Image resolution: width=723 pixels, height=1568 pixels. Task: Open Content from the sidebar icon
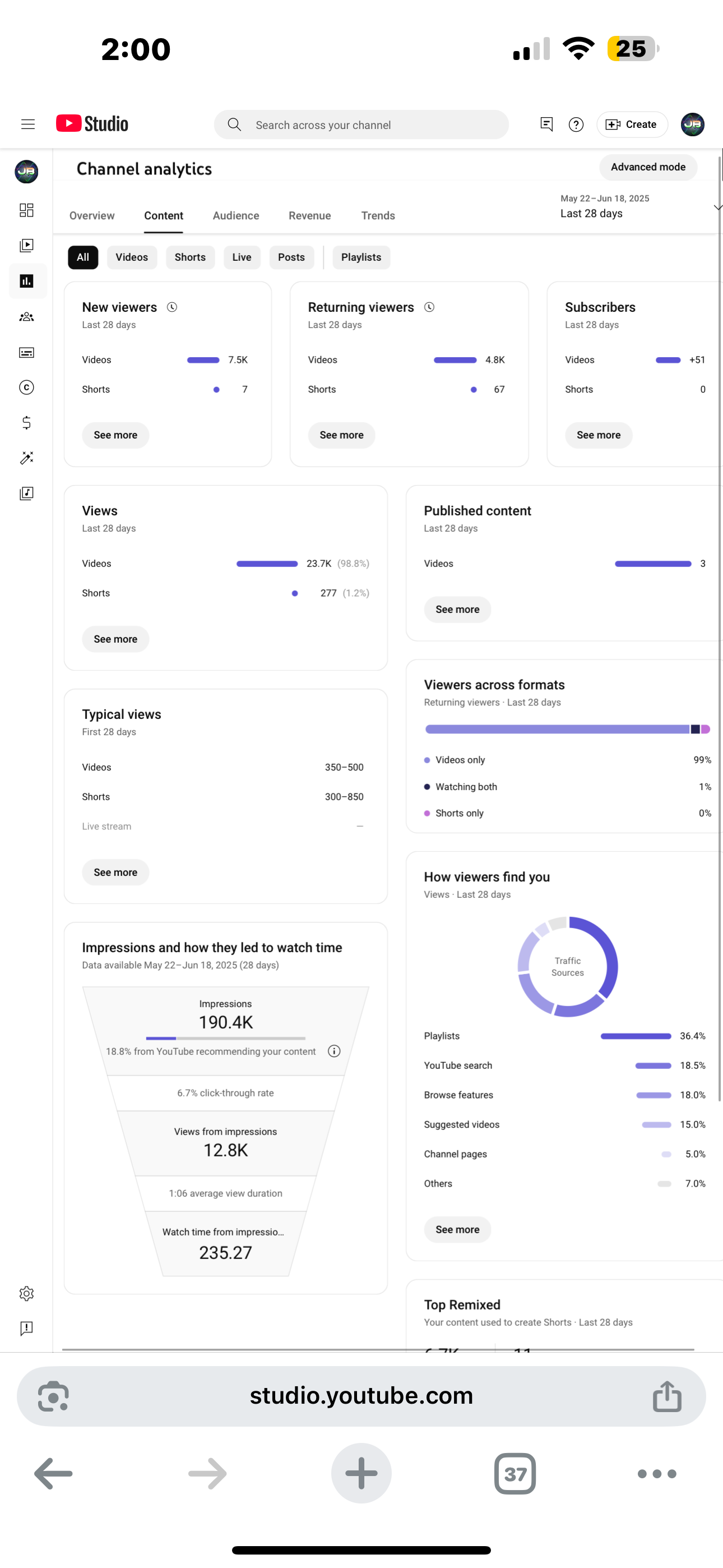[x=26, y=245]
